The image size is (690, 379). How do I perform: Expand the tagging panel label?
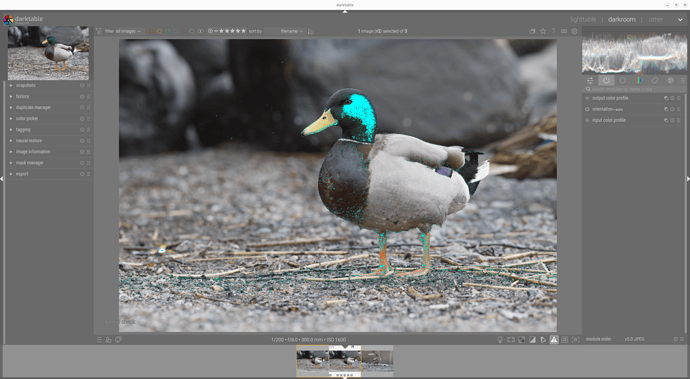23,130
